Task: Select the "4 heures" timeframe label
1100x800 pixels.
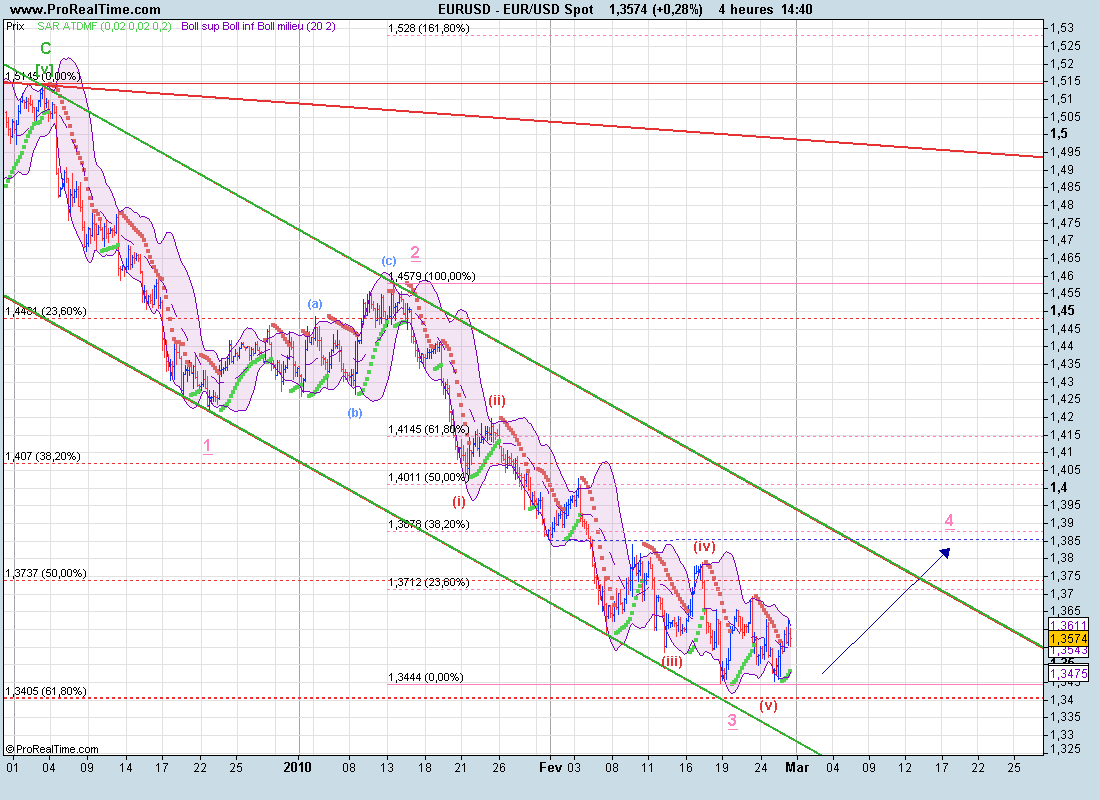Action: tap(746, 10)
